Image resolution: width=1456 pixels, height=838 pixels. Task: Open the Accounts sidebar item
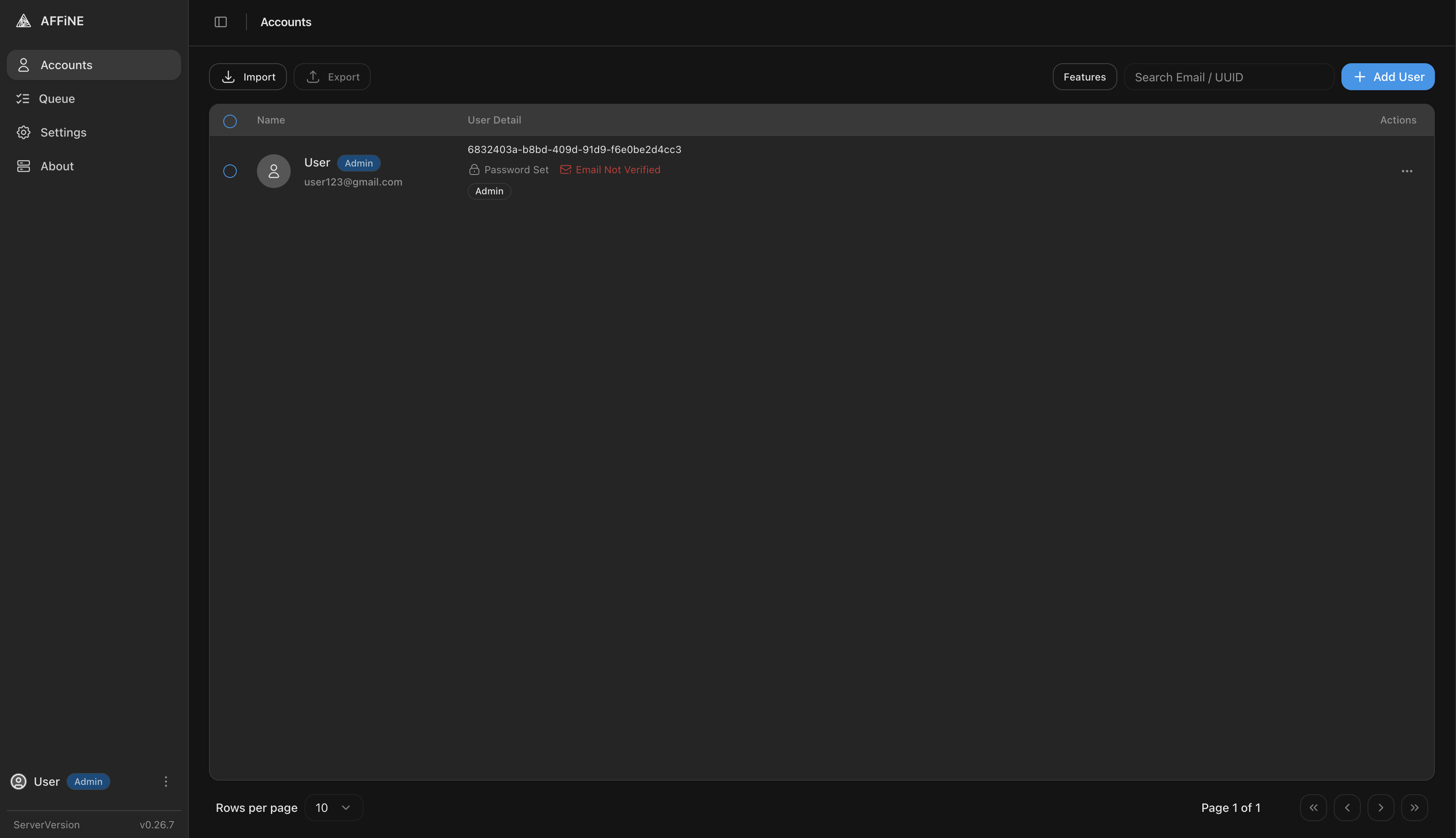(94, 65)
